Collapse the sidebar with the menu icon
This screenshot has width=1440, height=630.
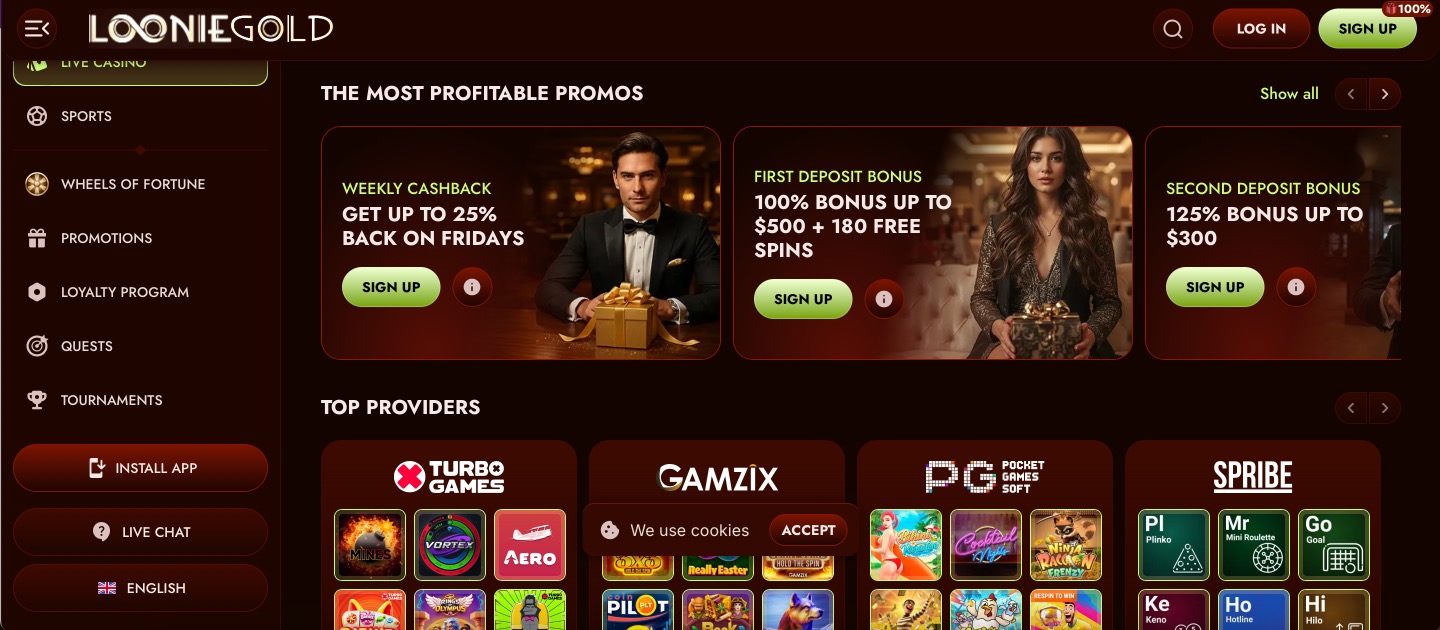pyautogui.click(x=37, y=29)
